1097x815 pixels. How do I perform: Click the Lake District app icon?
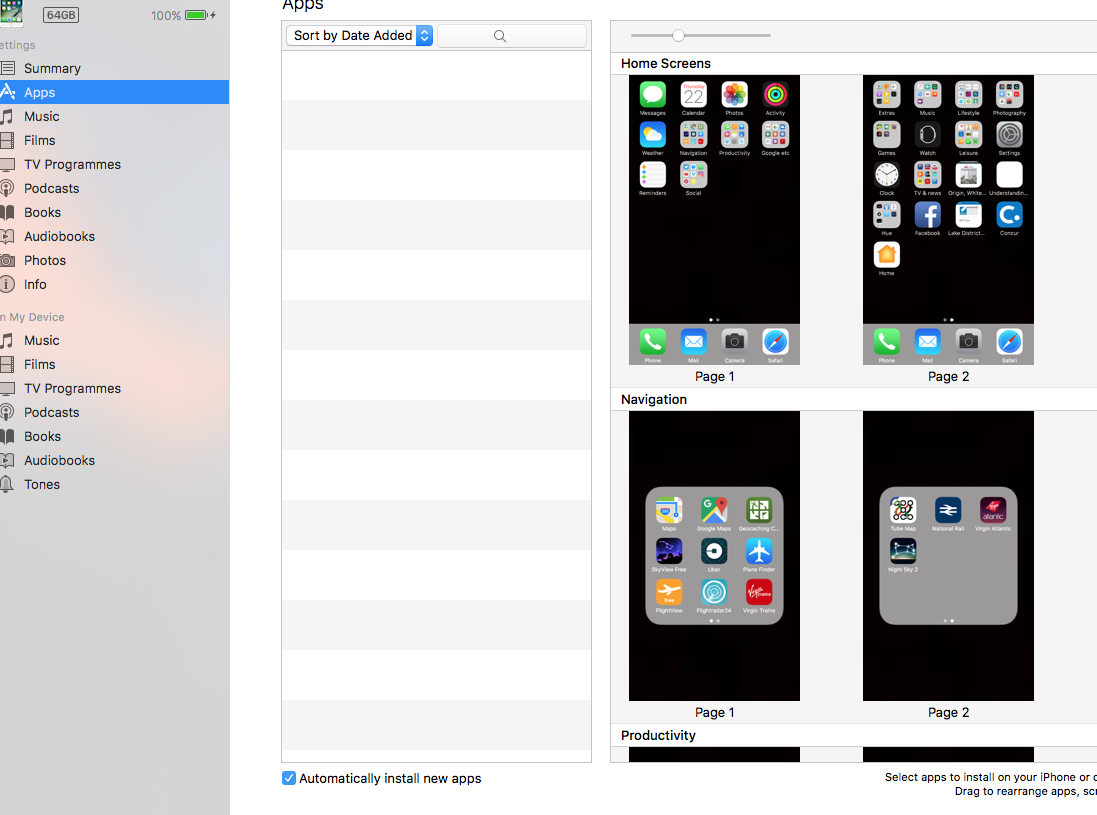(968, 215)
